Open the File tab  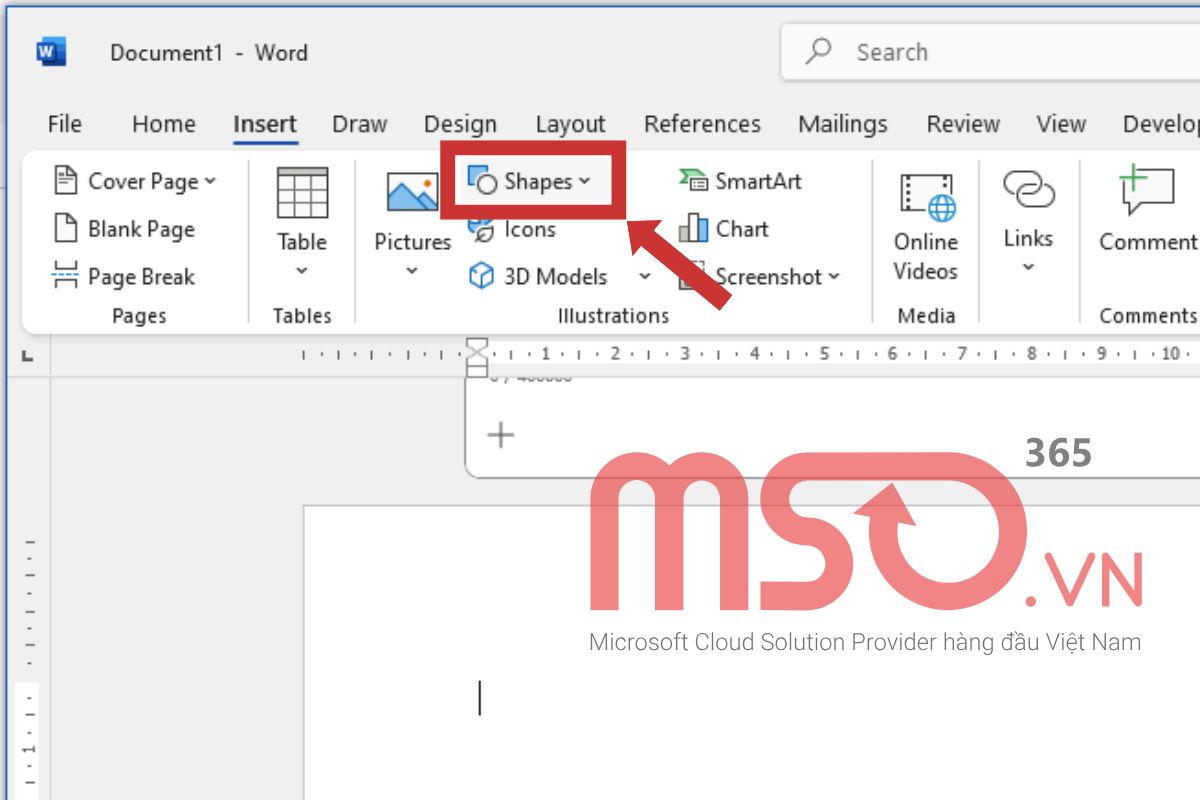tap(65, 124)
